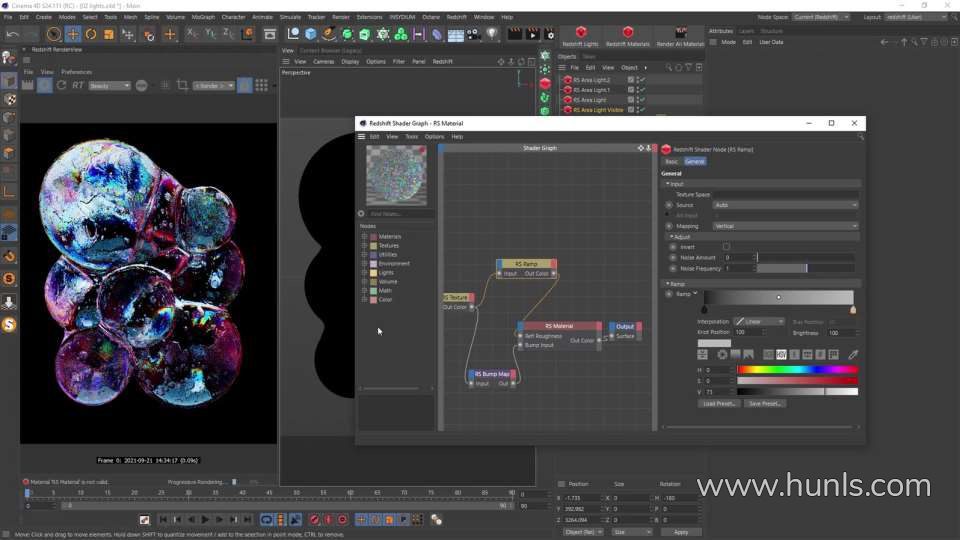Expand the Textures node category
The image size is (960, 540).
click(364, 245)
